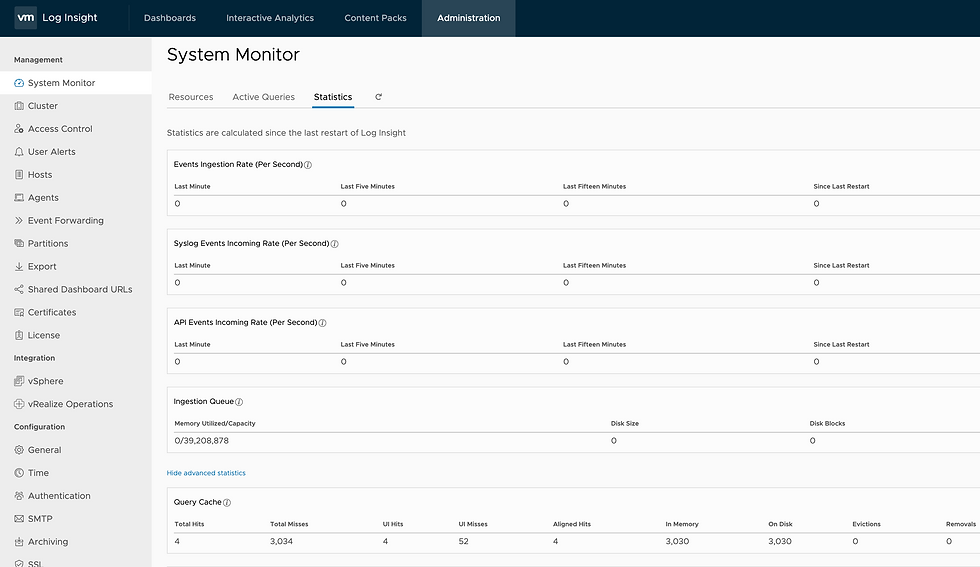Viewport: 980px width, 567px height.
Task: Click the Archiving sidebar icon
Action: 19,541
